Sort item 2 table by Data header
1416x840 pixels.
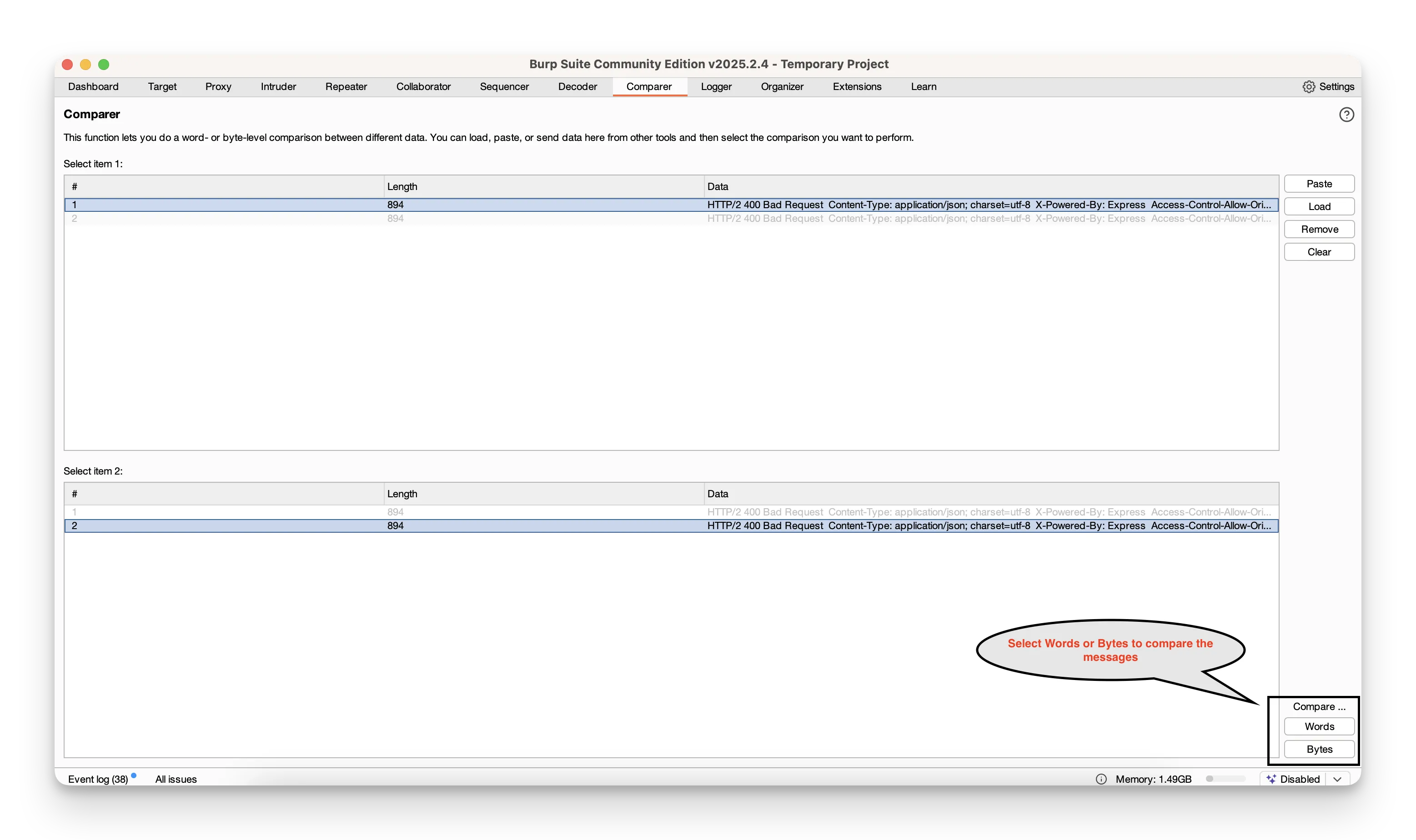(991, 494)
